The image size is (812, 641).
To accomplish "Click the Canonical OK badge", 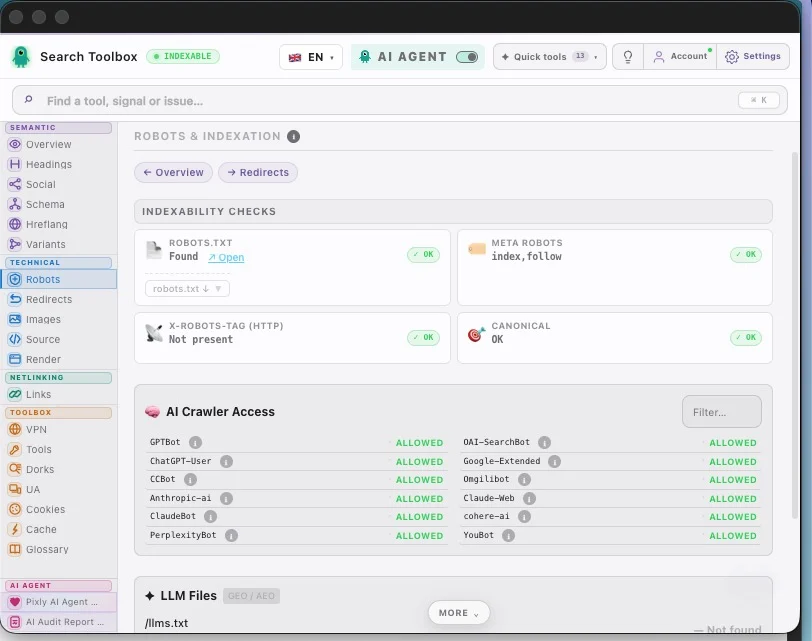I will click(746, 338).
